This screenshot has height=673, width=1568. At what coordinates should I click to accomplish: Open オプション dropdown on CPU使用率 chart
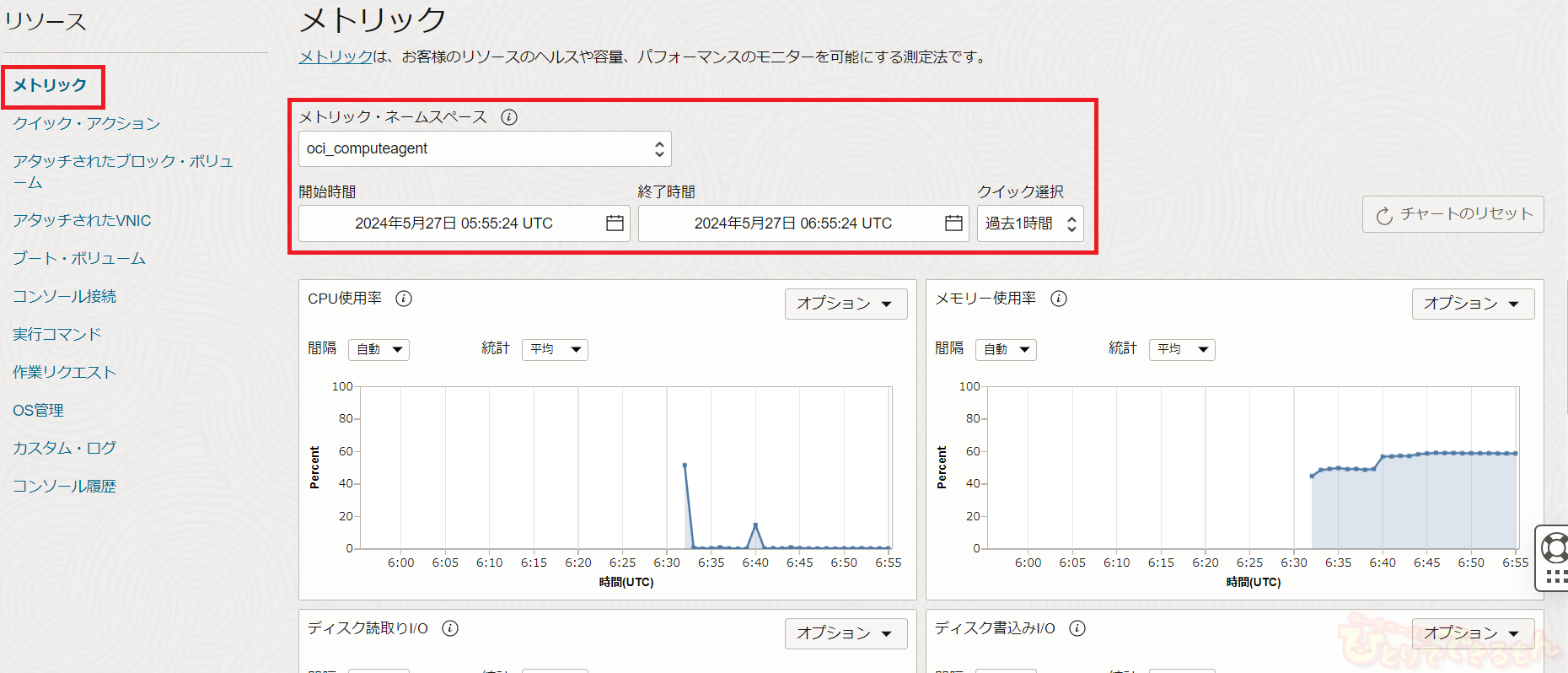click(x=846, y=304)
